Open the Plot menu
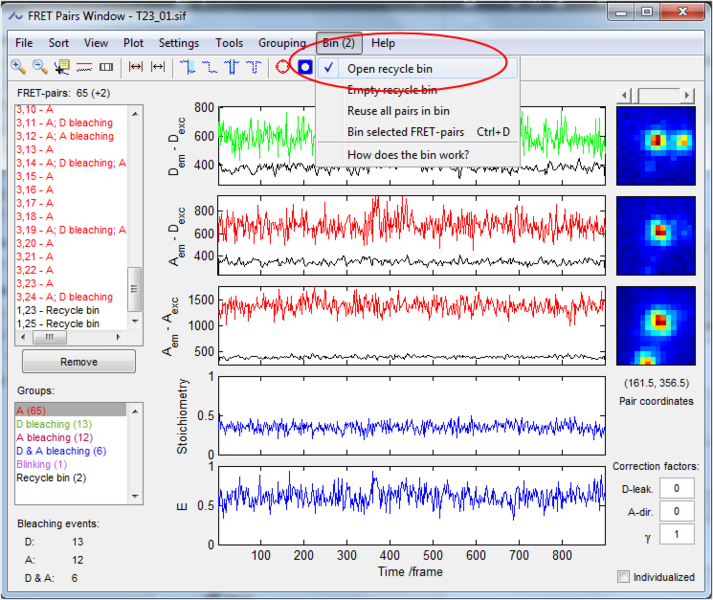The height and width of the screenshot is (600, 713). click(x=133, y=43)
